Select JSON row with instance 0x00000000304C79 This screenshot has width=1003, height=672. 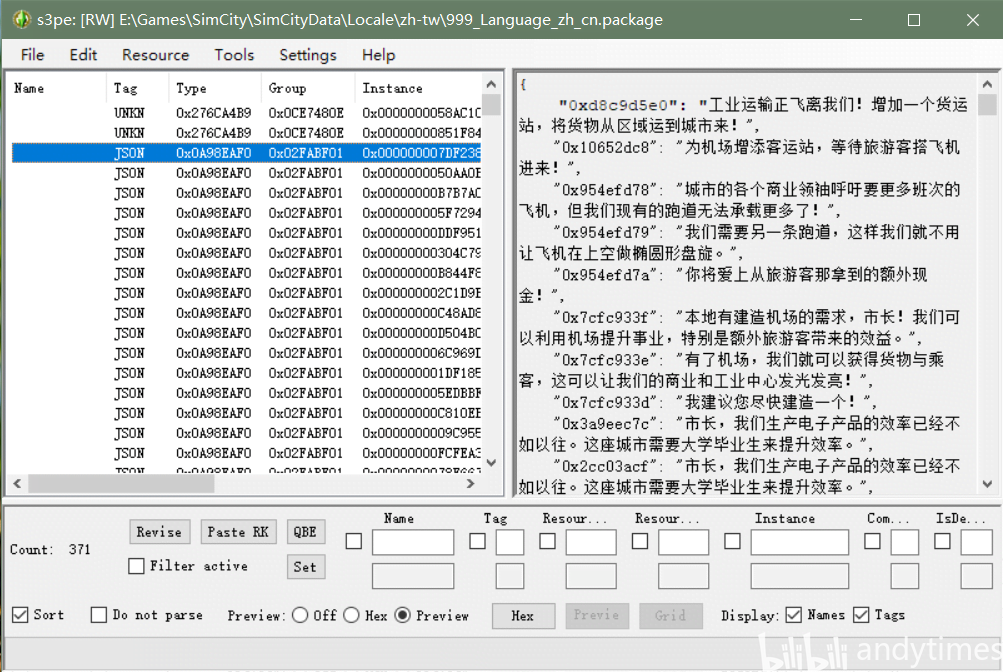pos(246,253)
